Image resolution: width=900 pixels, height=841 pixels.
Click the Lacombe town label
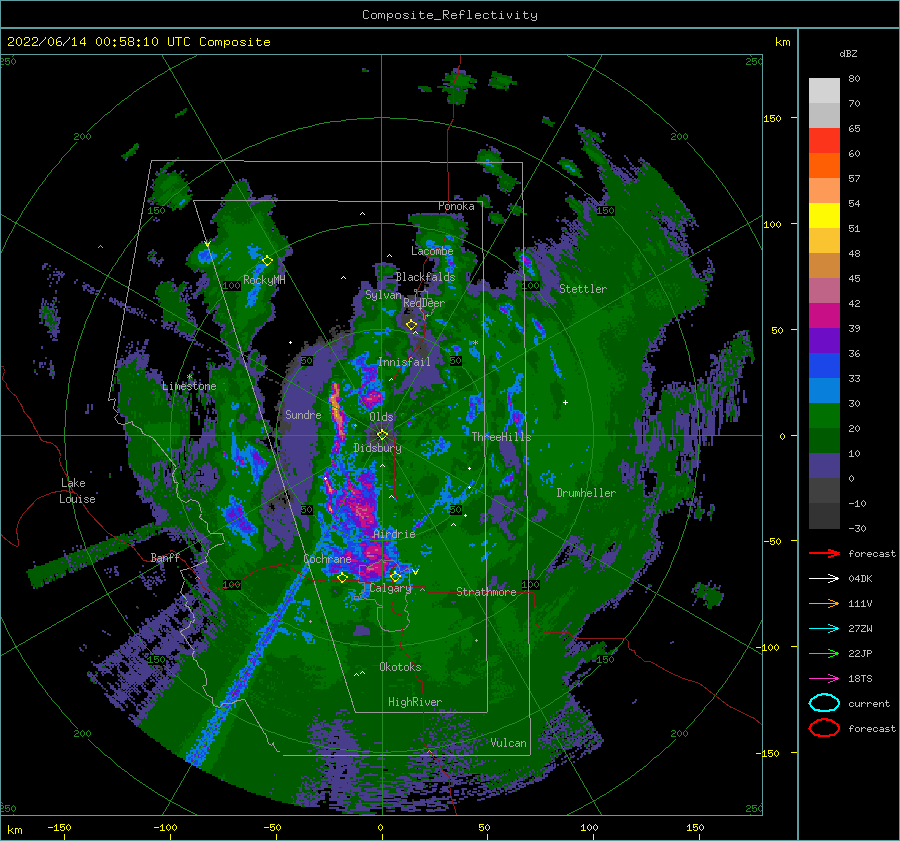coord(432,251)
